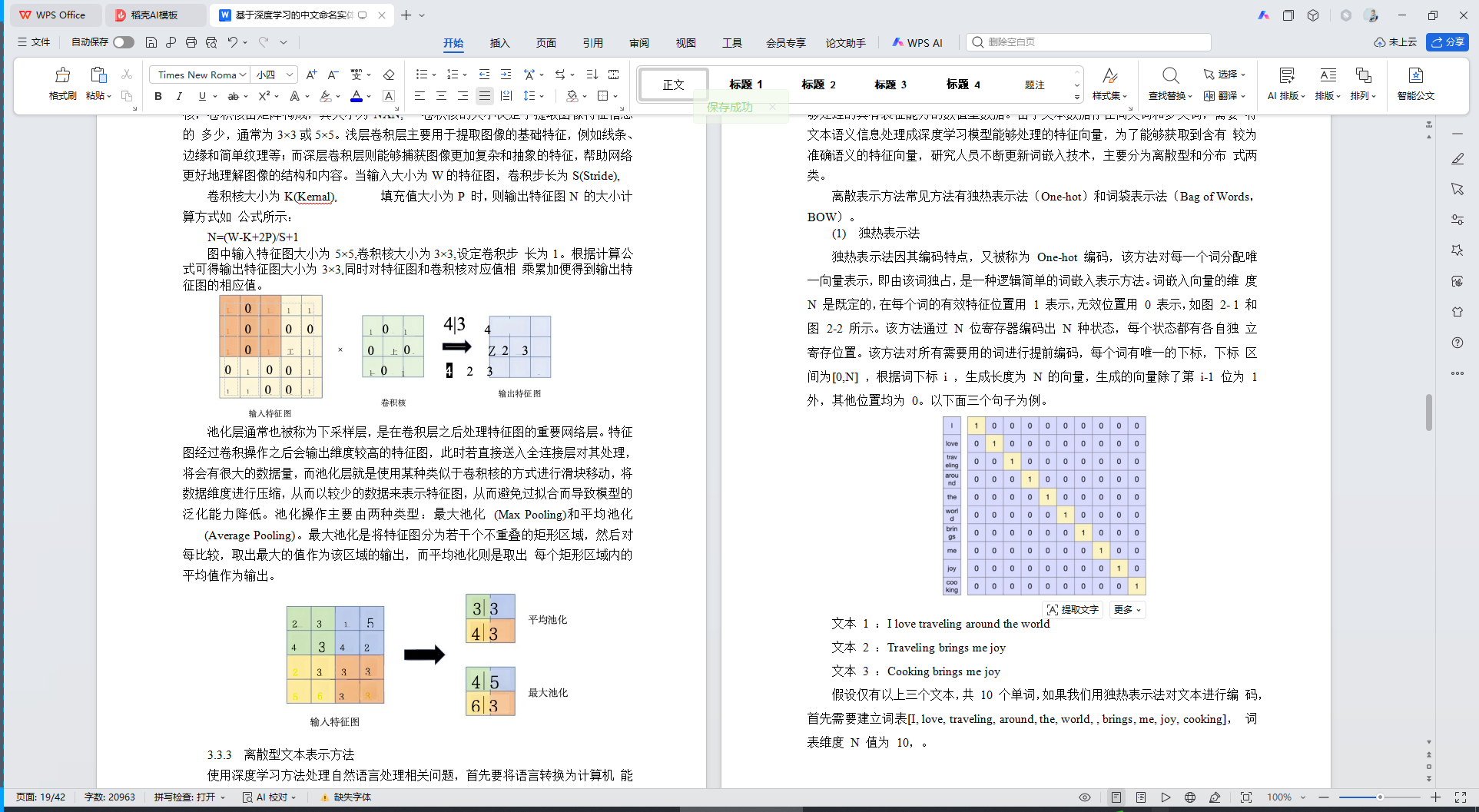Screen dimensions: 1479x812
Task: Toggle Bold formatting
Action: (158, 96)
